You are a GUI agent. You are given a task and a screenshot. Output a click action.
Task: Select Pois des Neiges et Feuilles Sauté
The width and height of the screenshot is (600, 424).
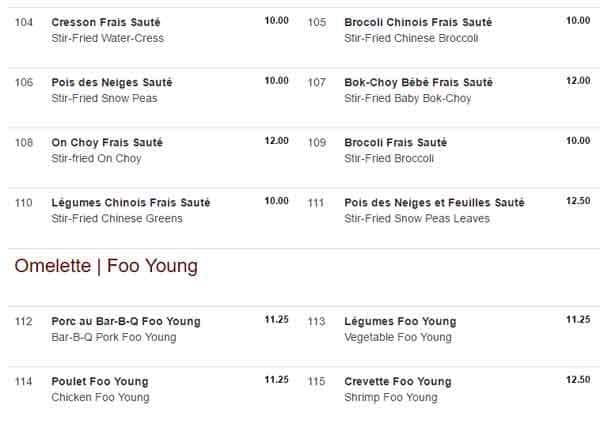[434, 202]
